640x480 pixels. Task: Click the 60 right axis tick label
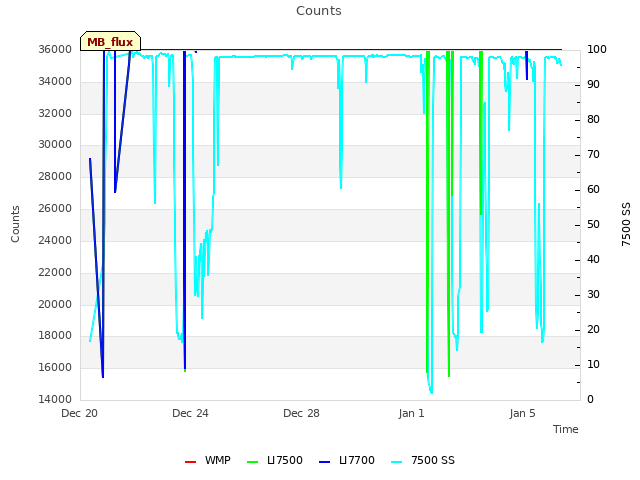(593, 189)
